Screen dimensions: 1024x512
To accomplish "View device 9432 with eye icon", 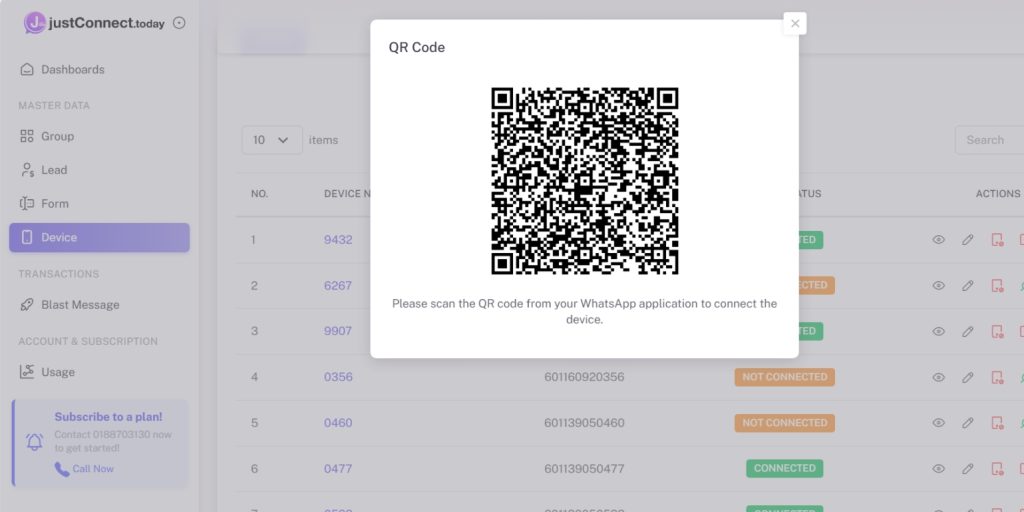I will [x=938, y=240].
